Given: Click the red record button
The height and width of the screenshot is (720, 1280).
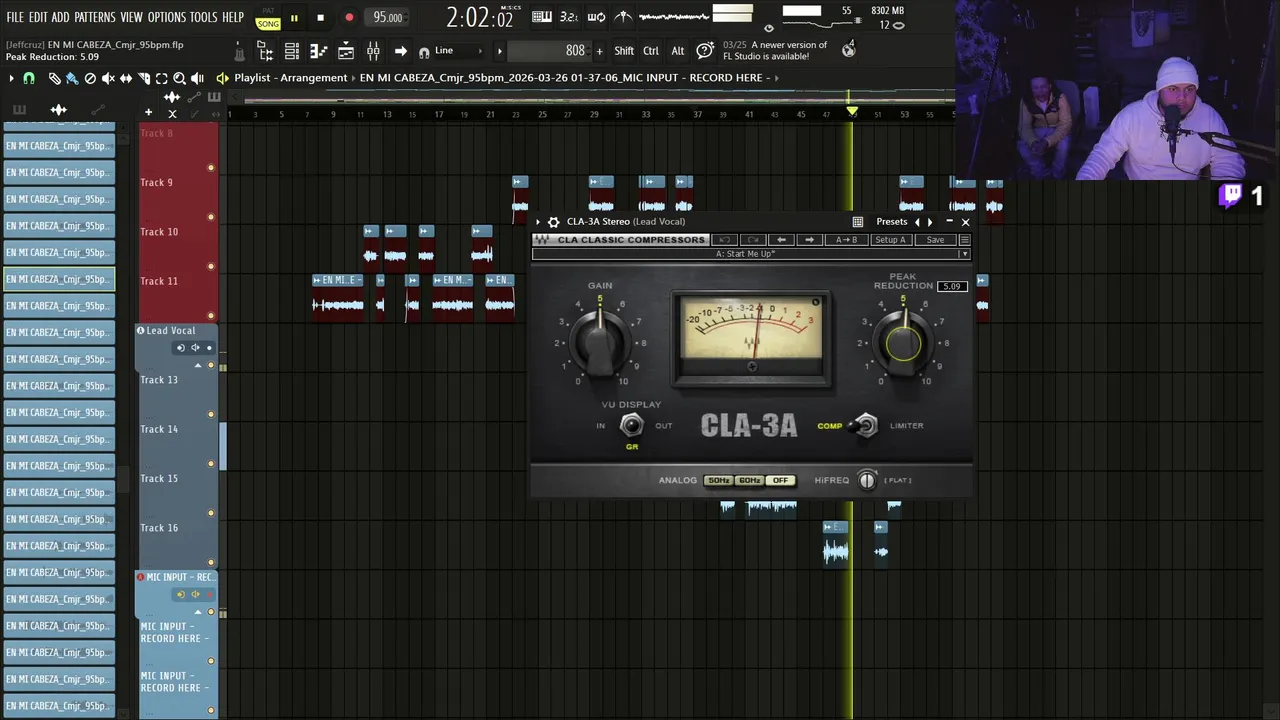Looking at the screenshot, I should click(349, 18).
